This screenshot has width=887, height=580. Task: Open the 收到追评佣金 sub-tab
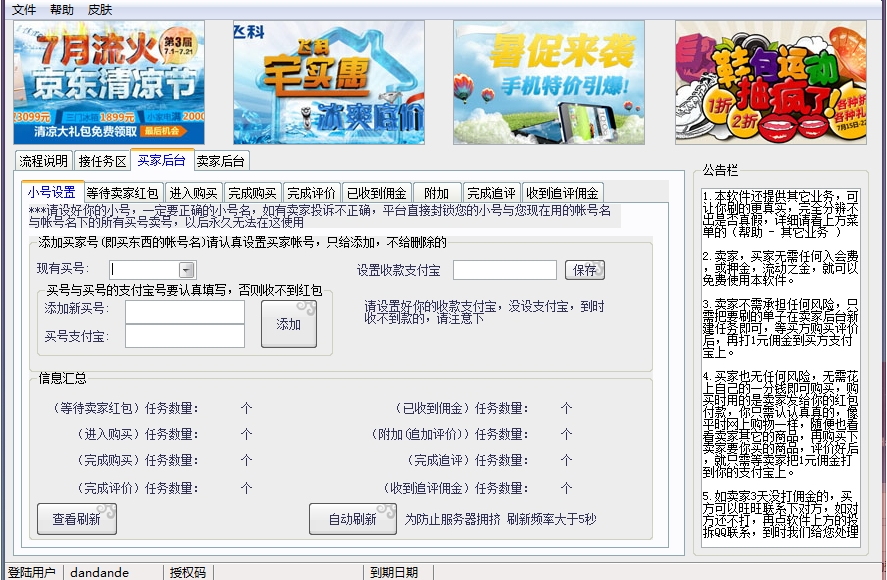[562, 193]
